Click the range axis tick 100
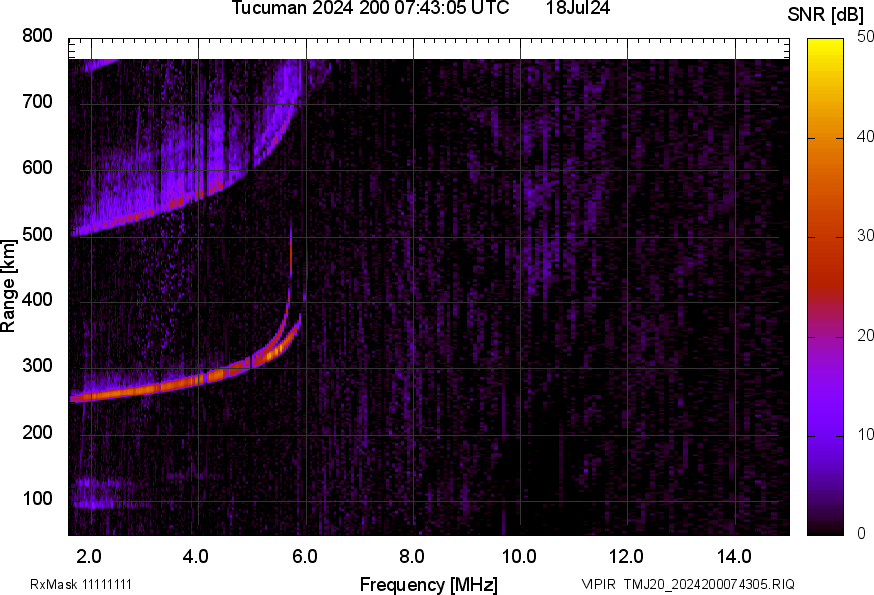 (x=37, y=498)
